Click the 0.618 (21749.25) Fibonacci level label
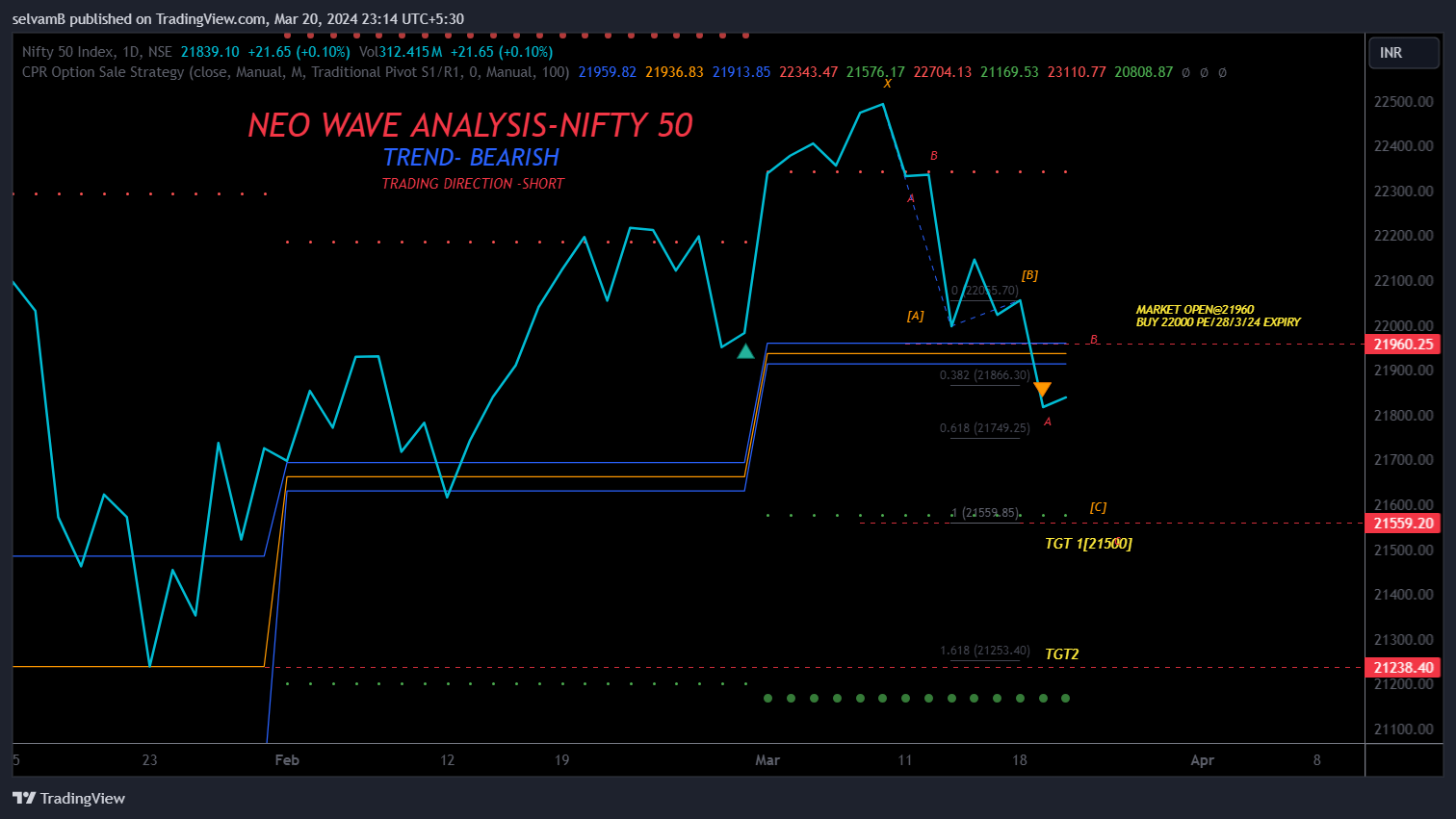Screen dimensions: 1456x819 click(x=985, y=428)
